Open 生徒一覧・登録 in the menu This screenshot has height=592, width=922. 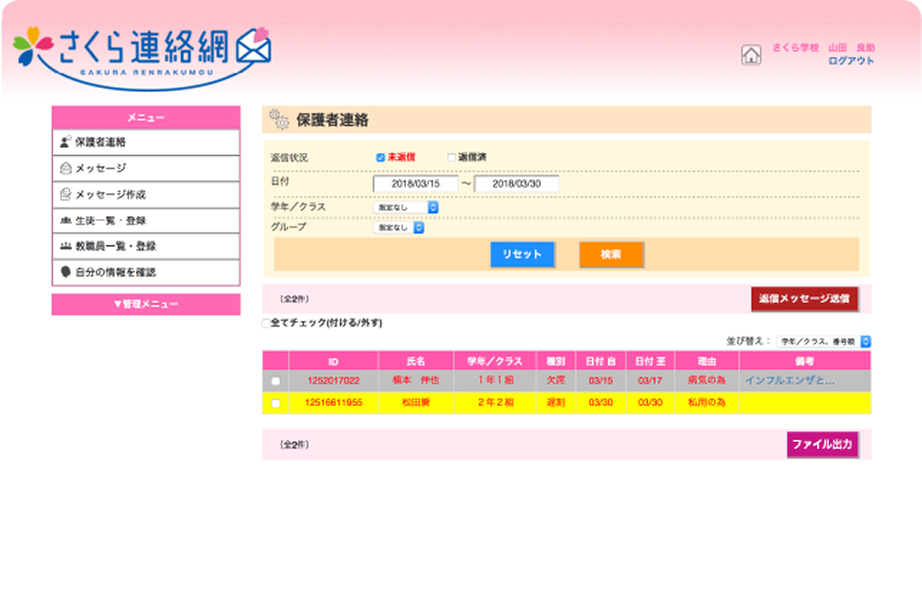point(146,220)
